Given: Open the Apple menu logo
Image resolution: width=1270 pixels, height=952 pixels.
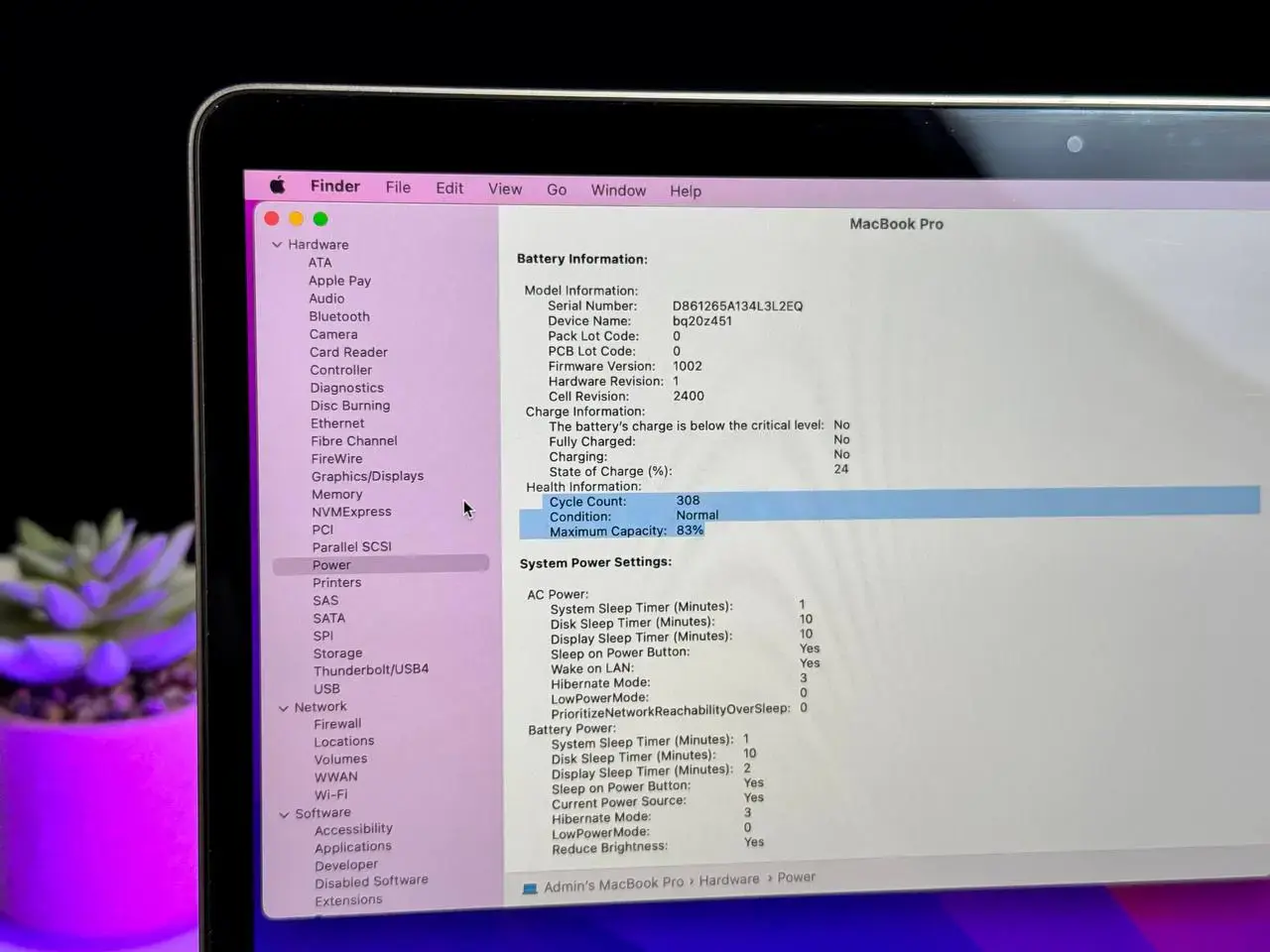Looking at the screenshot, I should tap(278, 185).
